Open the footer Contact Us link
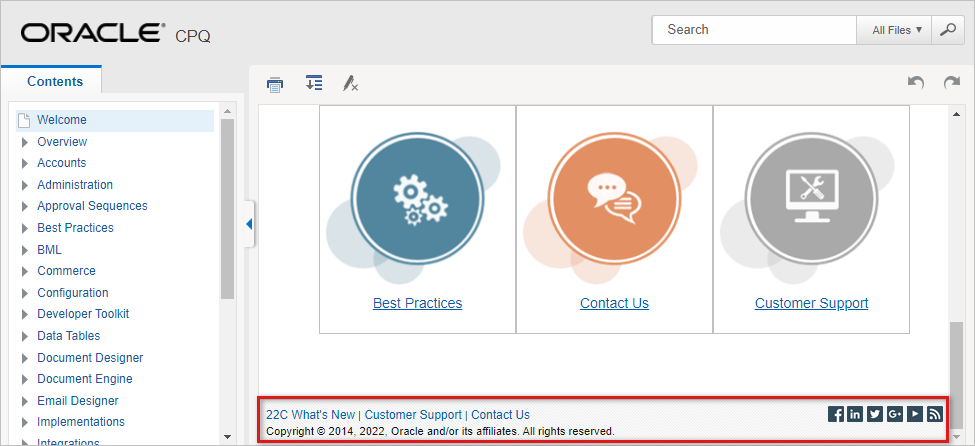The width and height of the screenshot is (975, 446). point(501,415)
